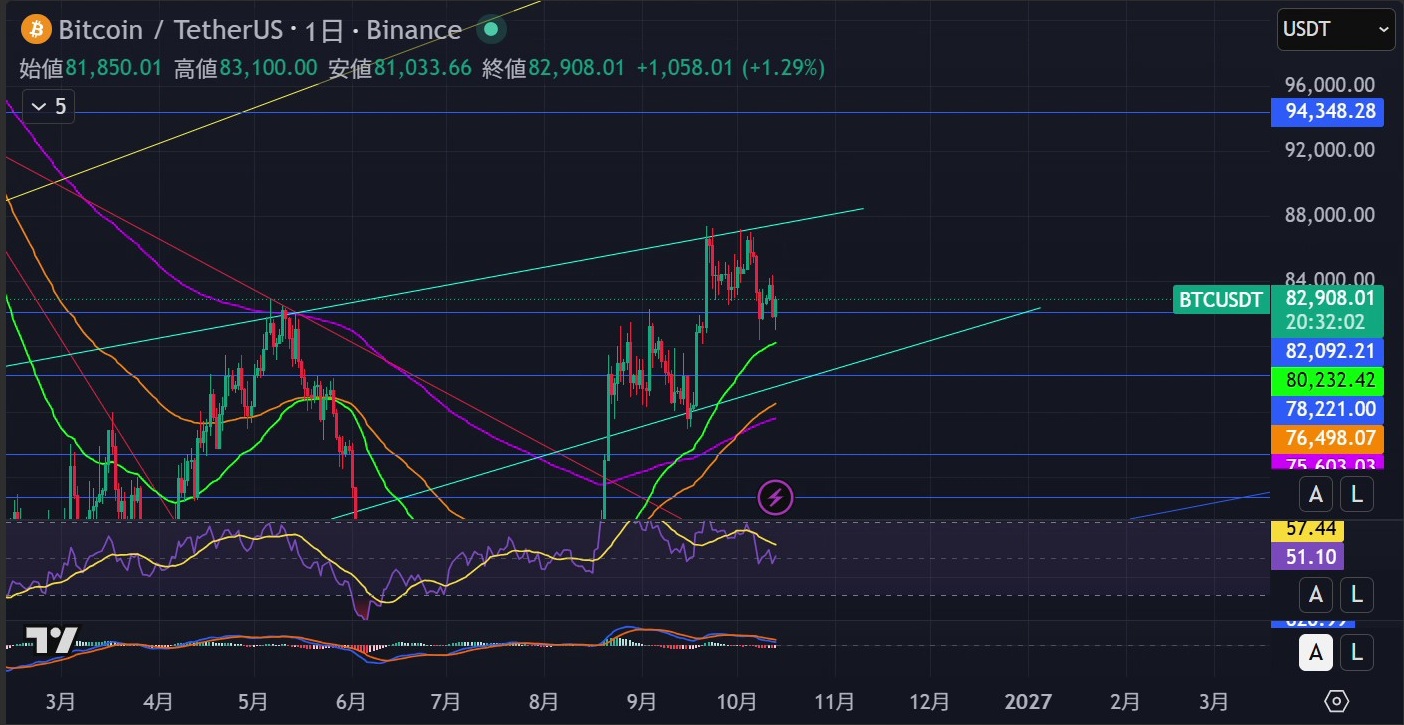
Task: Click the orange Bitcoin logo icon
Action: [x=37, y=30]
